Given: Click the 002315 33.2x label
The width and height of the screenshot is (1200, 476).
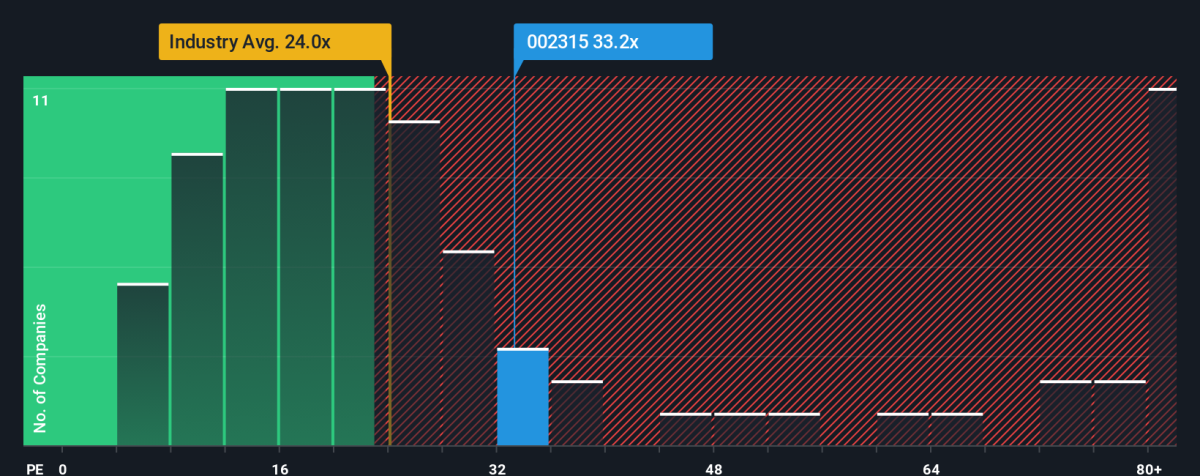Looking at the screenshot, I should coord(613,42).
